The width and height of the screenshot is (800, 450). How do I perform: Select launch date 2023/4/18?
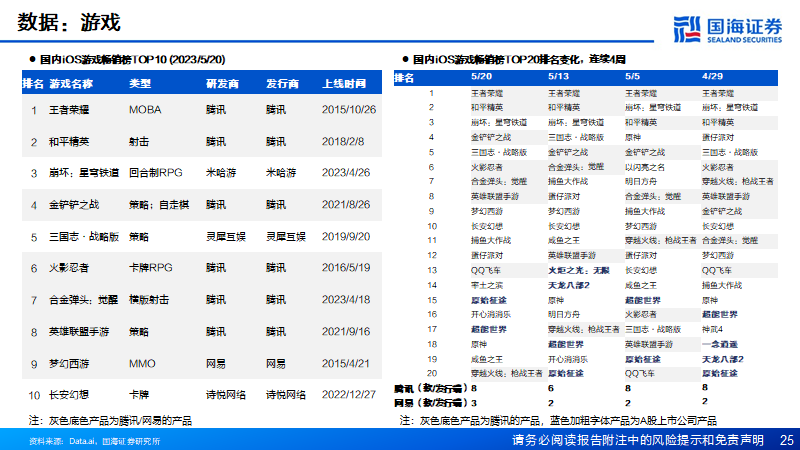(346, 299)
